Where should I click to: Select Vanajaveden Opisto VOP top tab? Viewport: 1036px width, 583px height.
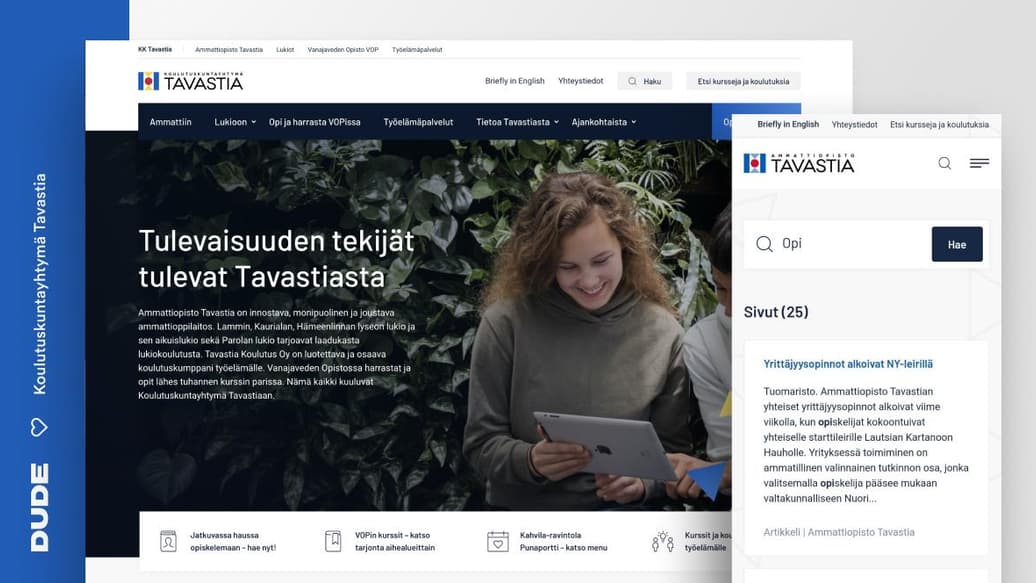coord(343,50)
